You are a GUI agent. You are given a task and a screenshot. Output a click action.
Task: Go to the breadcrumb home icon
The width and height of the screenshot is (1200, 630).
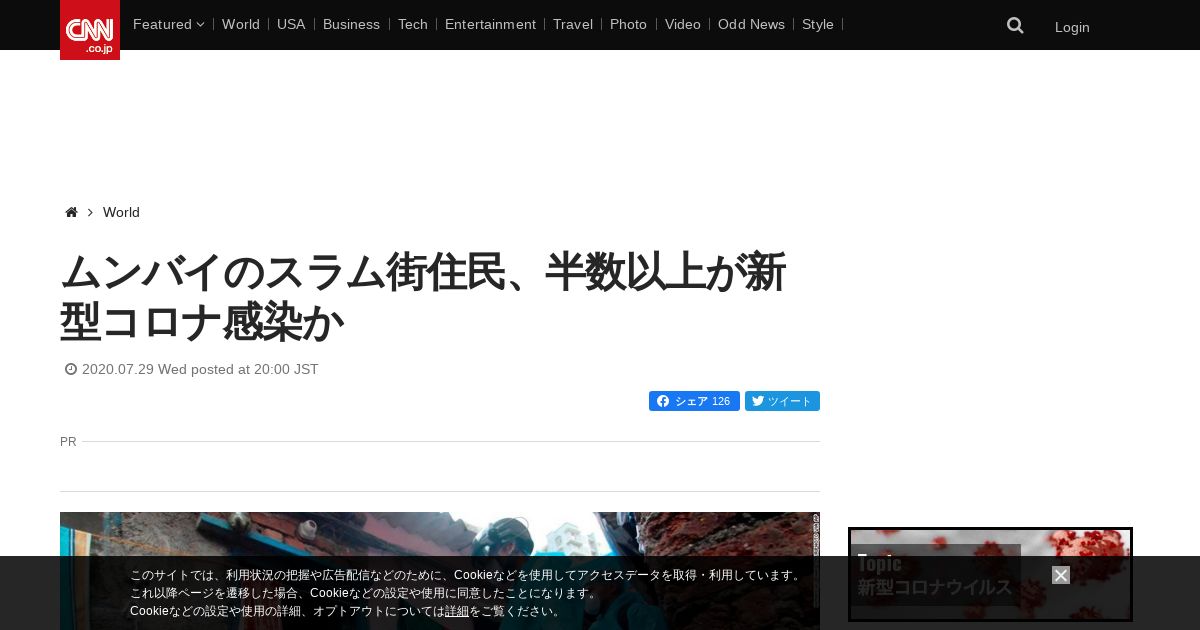[x=71, y=212]
